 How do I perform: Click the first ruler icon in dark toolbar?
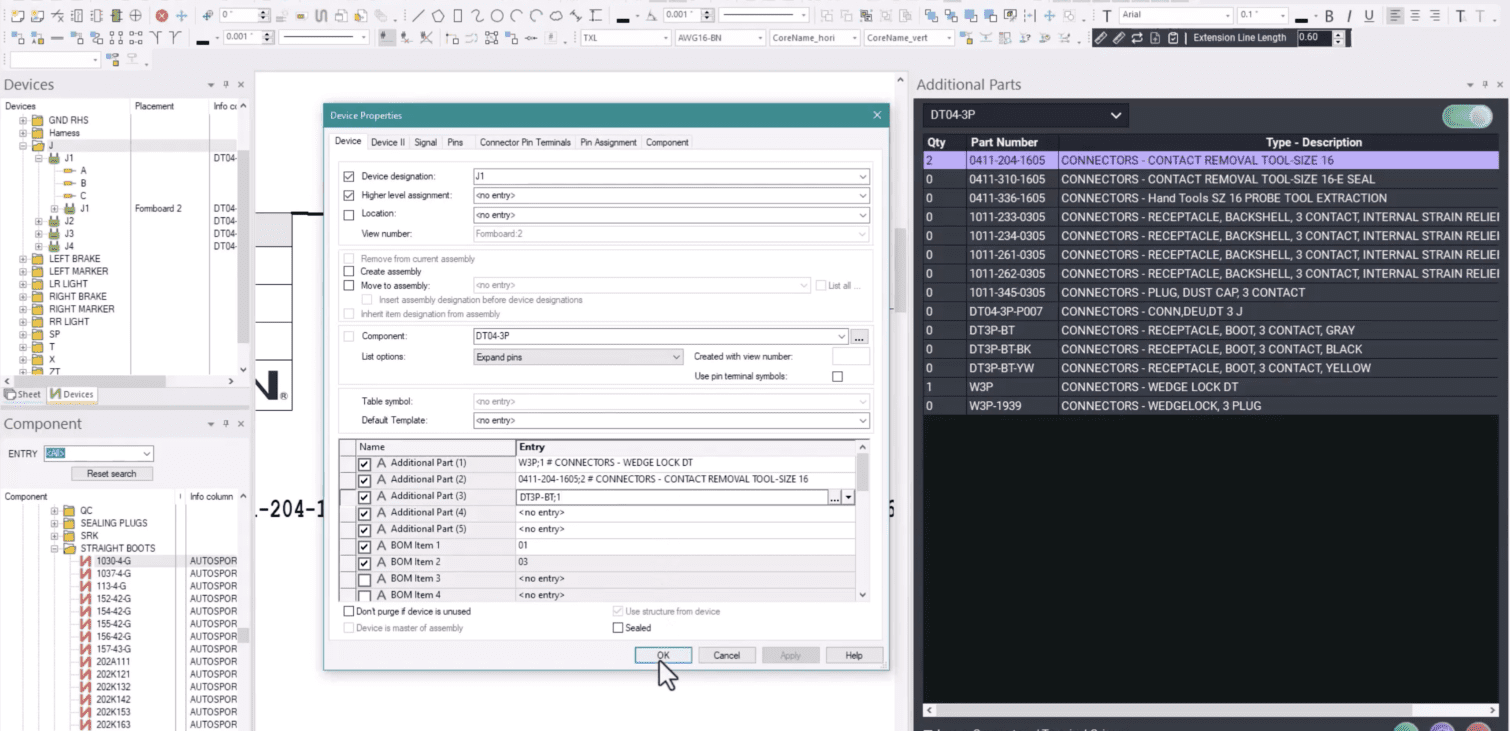[1101, 37]
